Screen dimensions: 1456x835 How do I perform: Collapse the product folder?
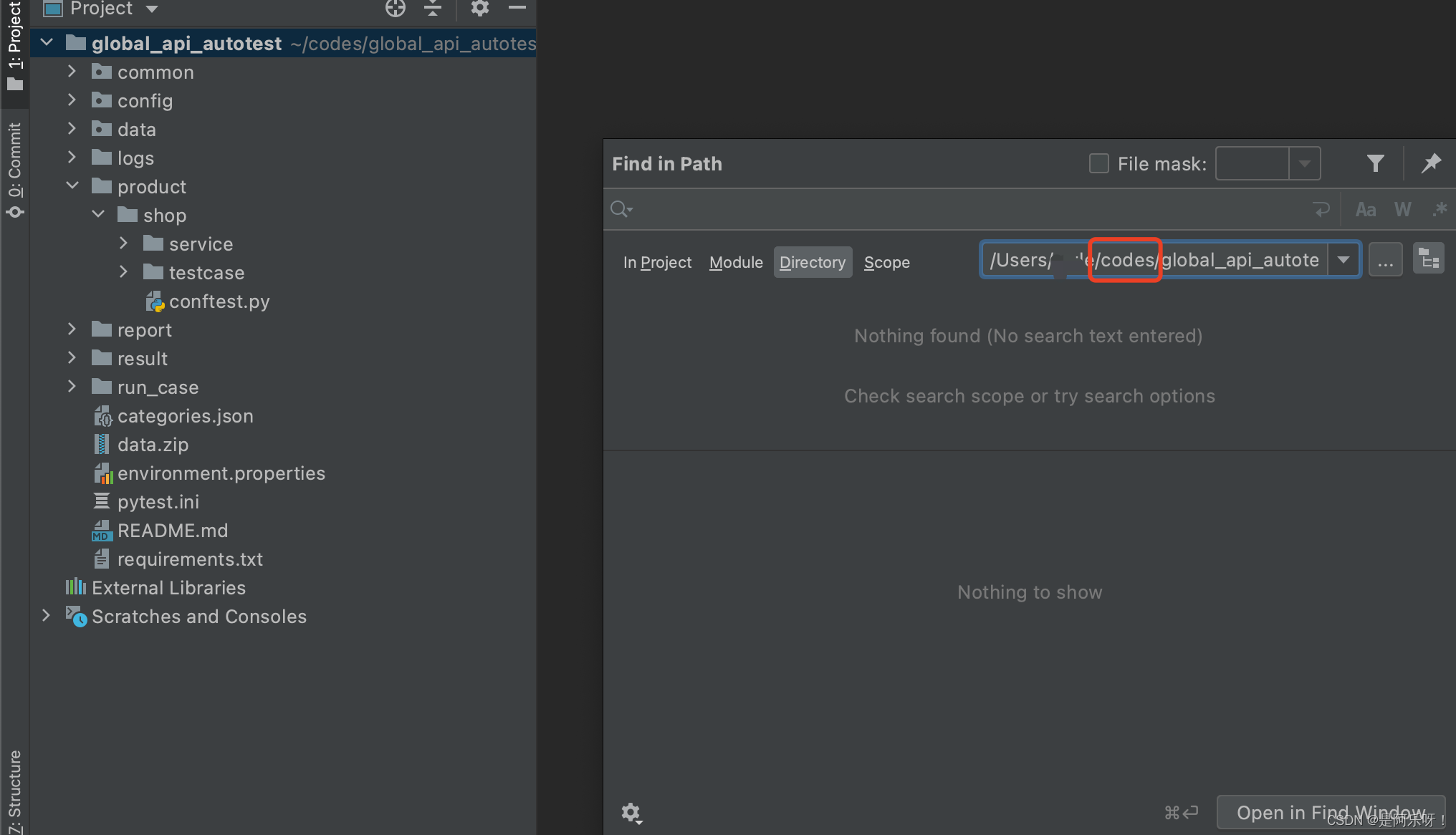tap(72, 186)
